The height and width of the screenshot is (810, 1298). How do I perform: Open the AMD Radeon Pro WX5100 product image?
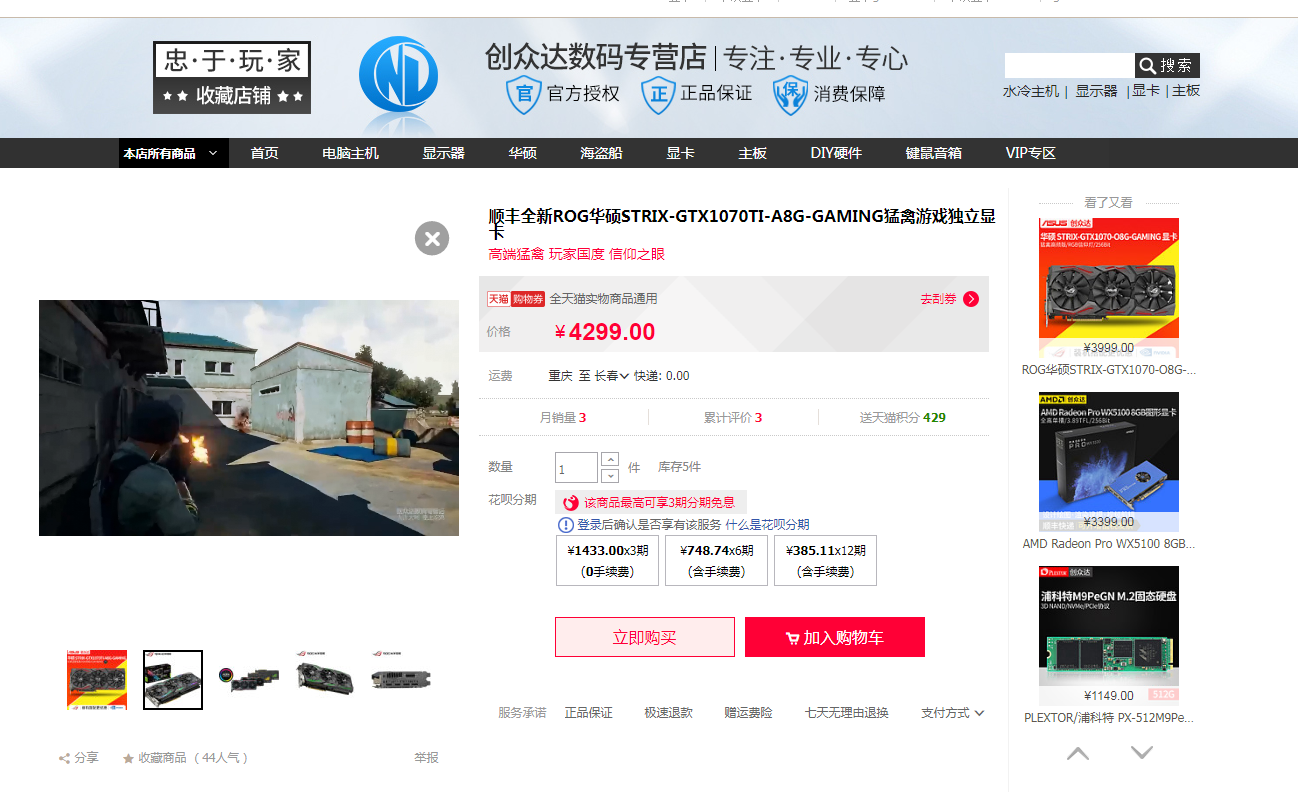[1109, 462]
